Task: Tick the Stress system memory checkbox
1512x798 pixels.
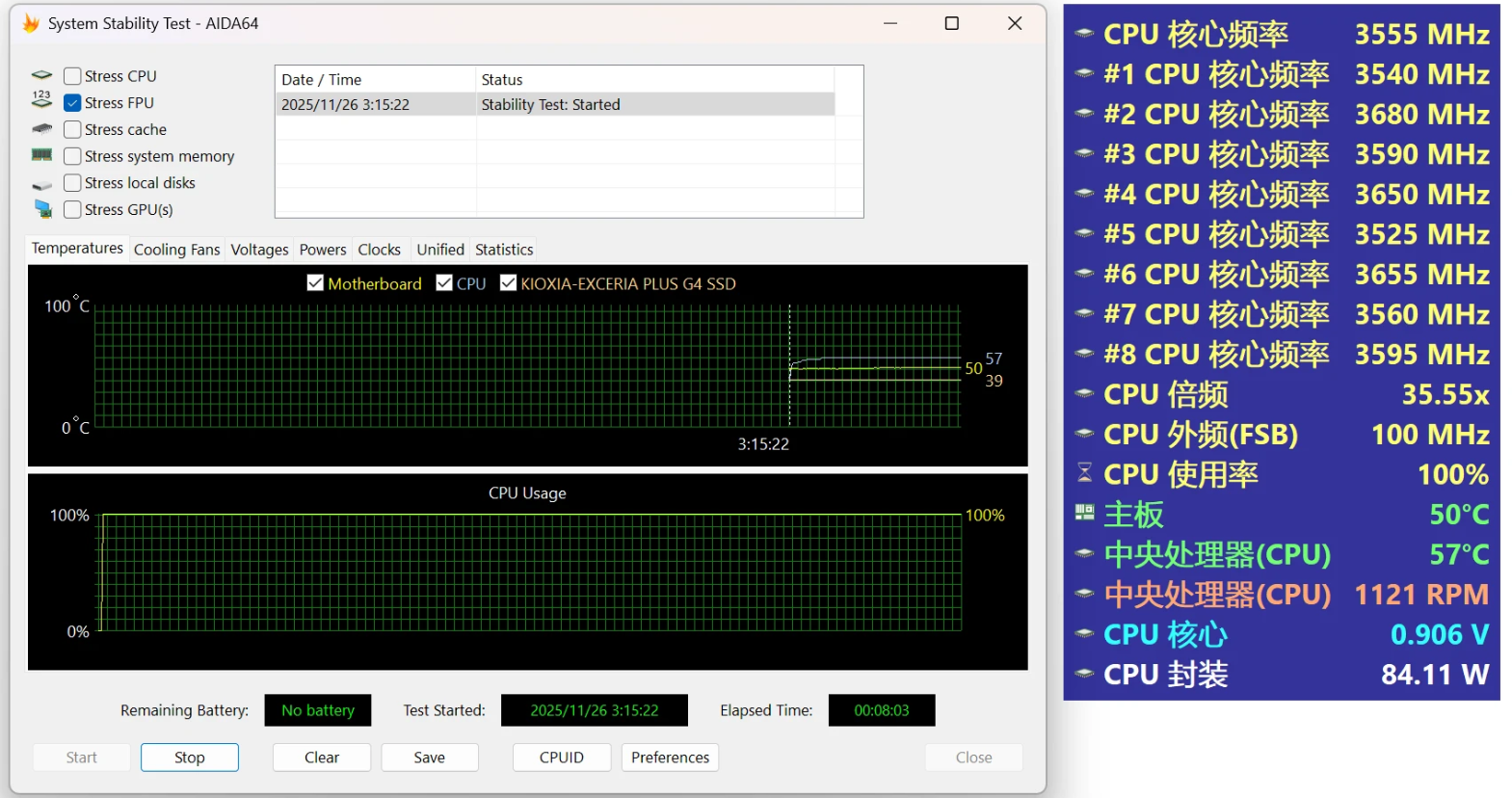Action: 72,156
